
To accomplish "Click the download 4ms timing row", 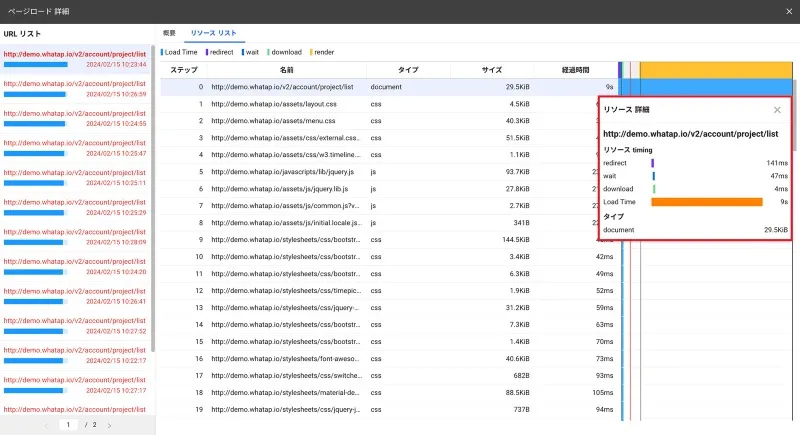I will (695, 189).
